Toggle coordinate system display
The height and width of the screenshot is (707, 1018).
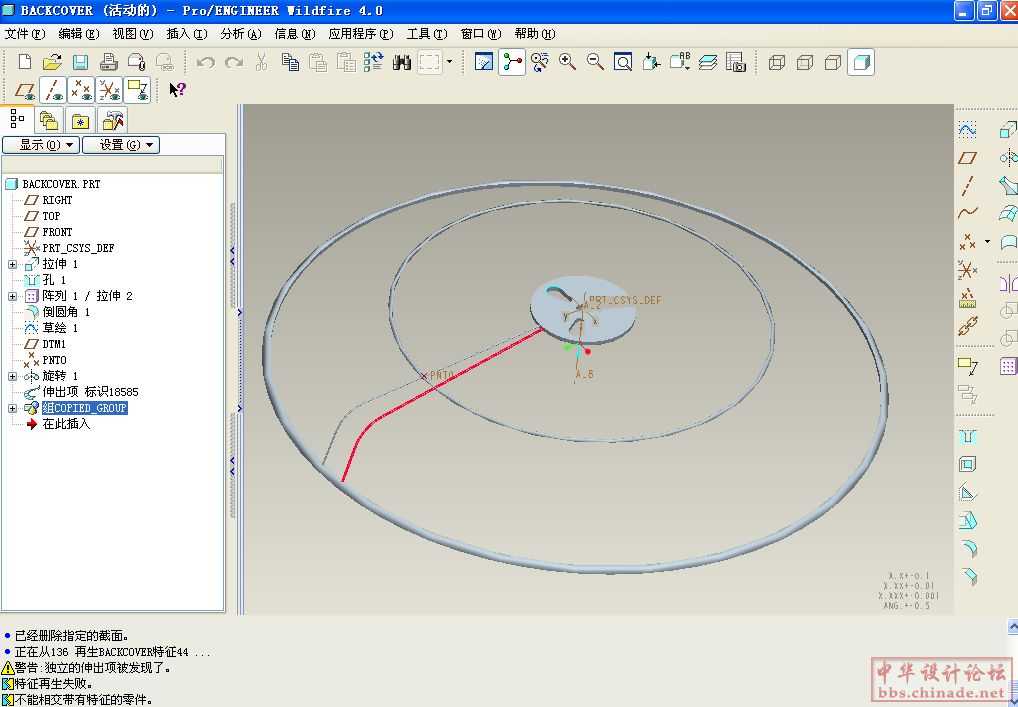109,90
